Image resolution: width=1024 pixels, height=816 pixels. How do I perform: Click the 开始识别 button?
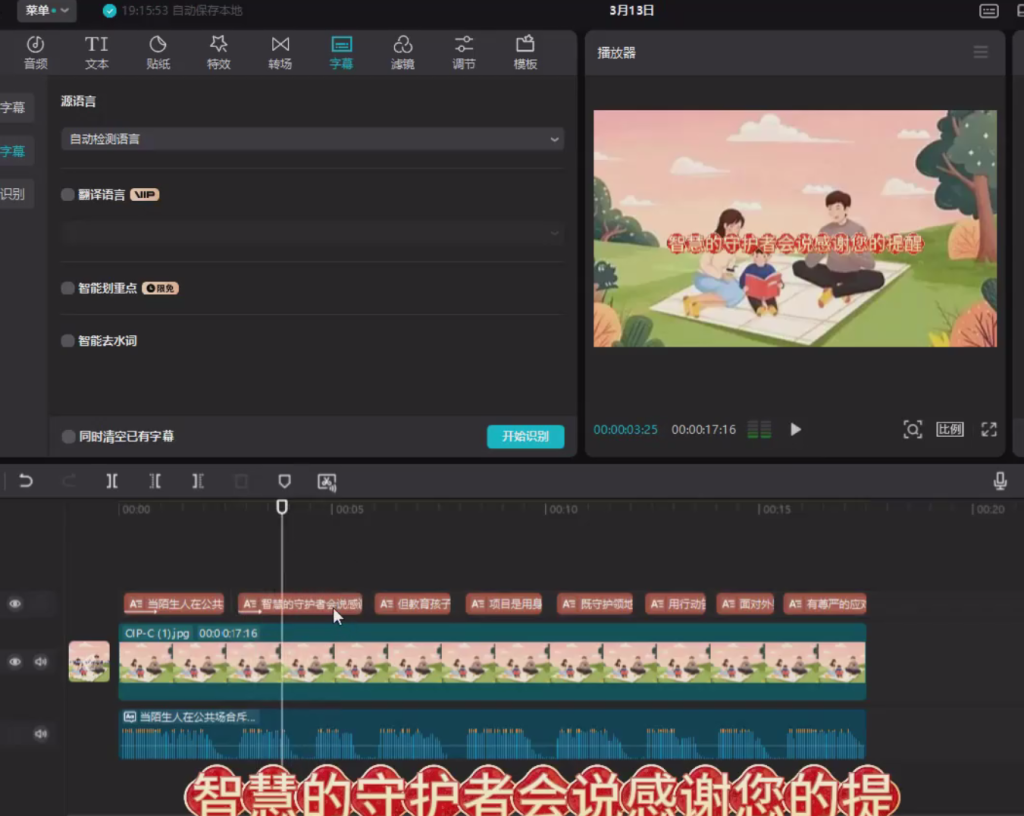pyautogui.click(x=525, y=436)
